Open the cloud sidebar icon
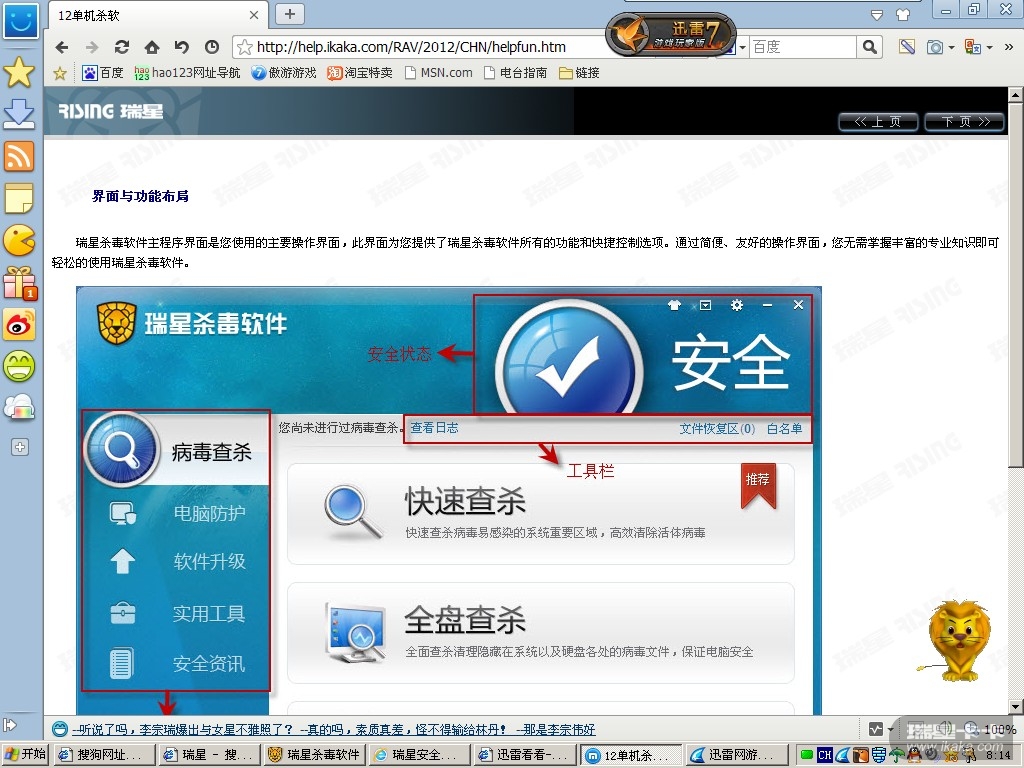Image resolution: width=1024 pixels, height=768 pixels. click(19, 408)
